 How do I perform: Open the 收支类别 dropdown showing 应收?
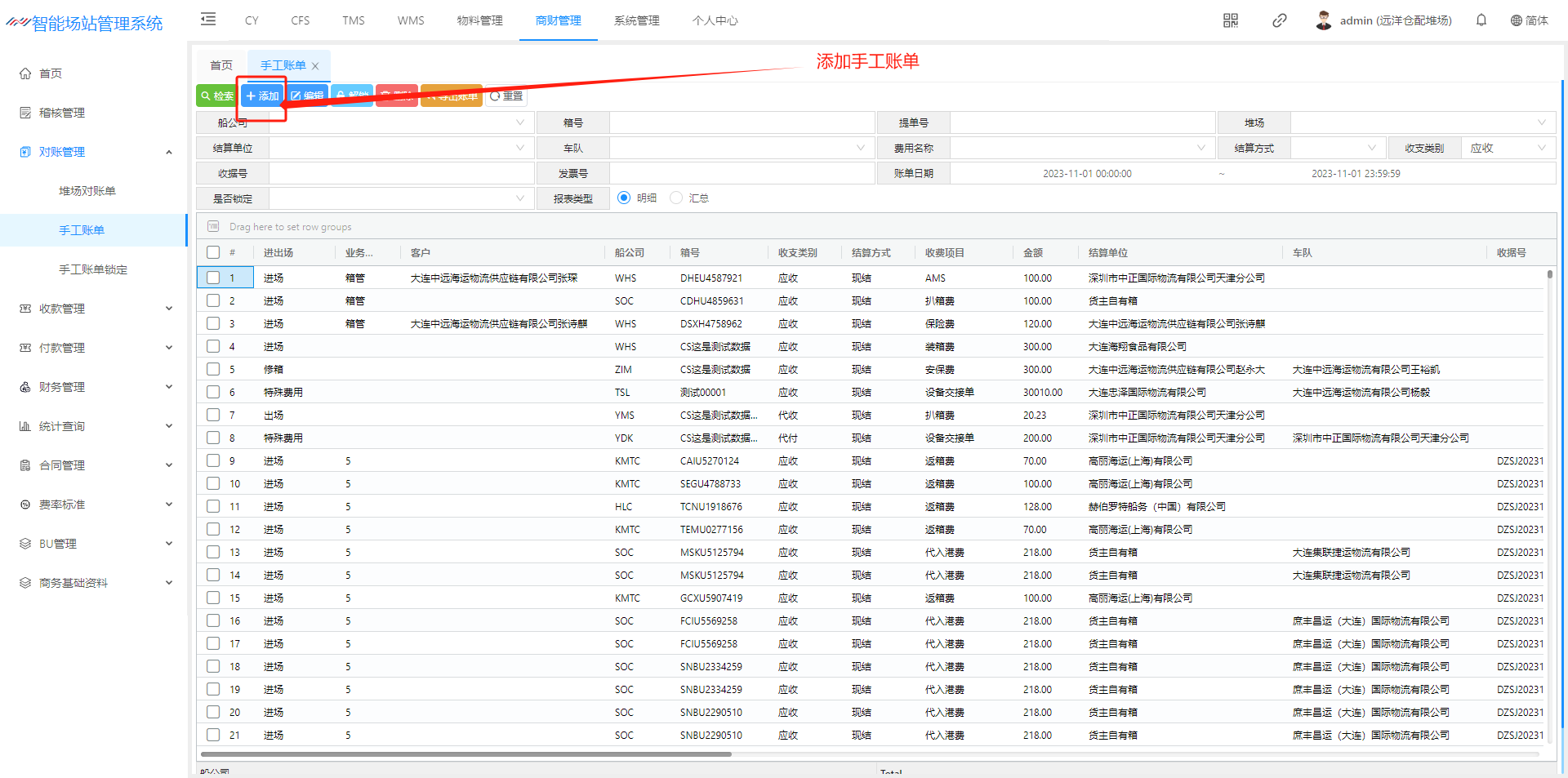coord(1508,148)
